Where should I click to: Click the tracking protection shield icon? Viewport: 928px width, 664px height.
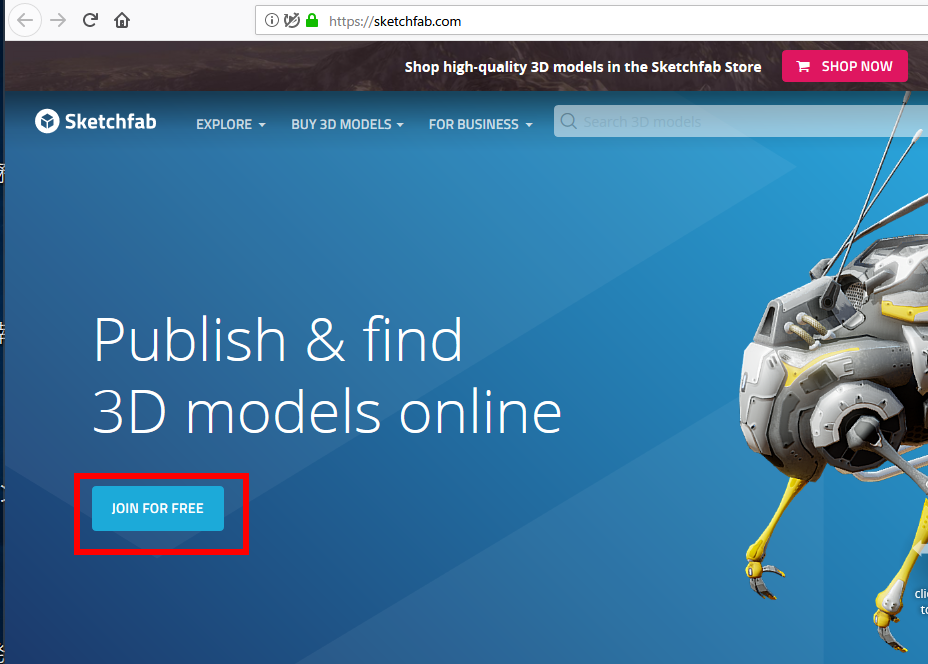coord(292,21)
